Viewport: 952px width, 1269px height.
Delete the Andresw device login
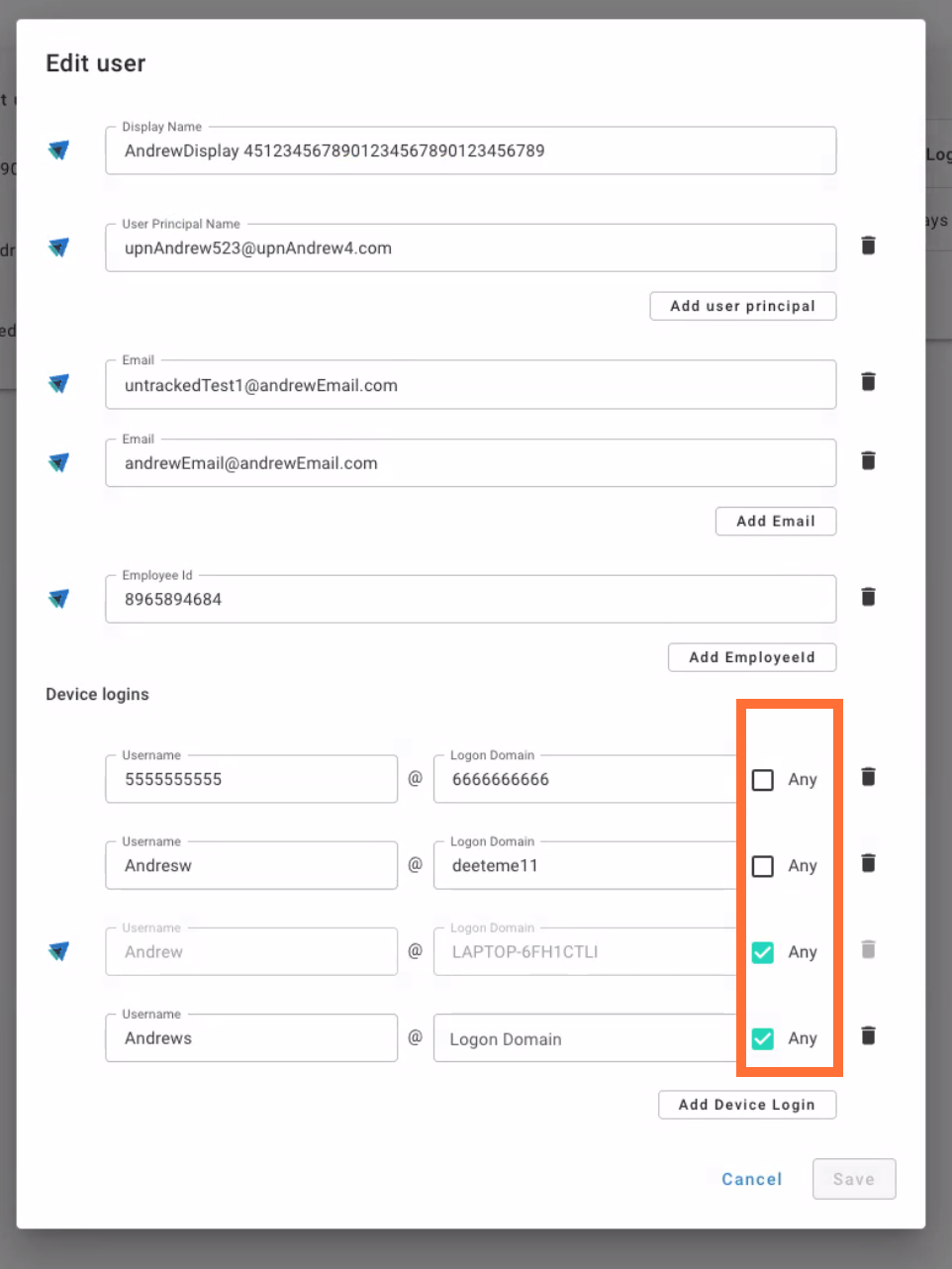point(868,863)
